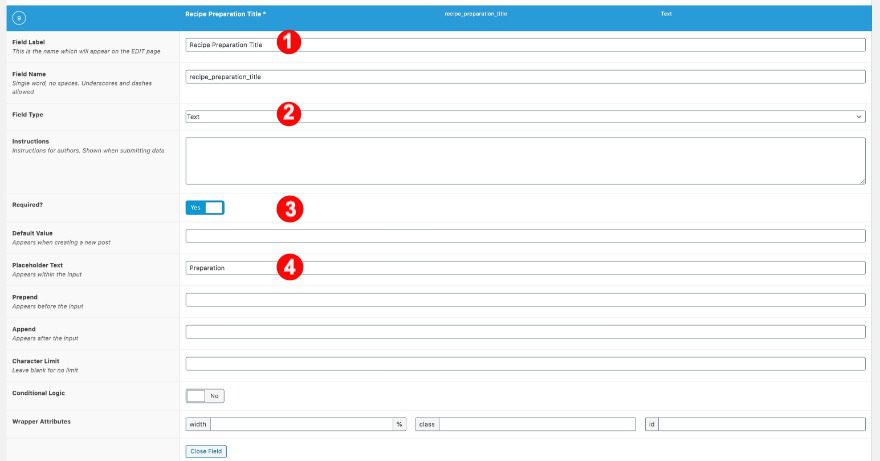880x461 pixels.
Task: Click the wrapper width percentage input
Action: 300,424
